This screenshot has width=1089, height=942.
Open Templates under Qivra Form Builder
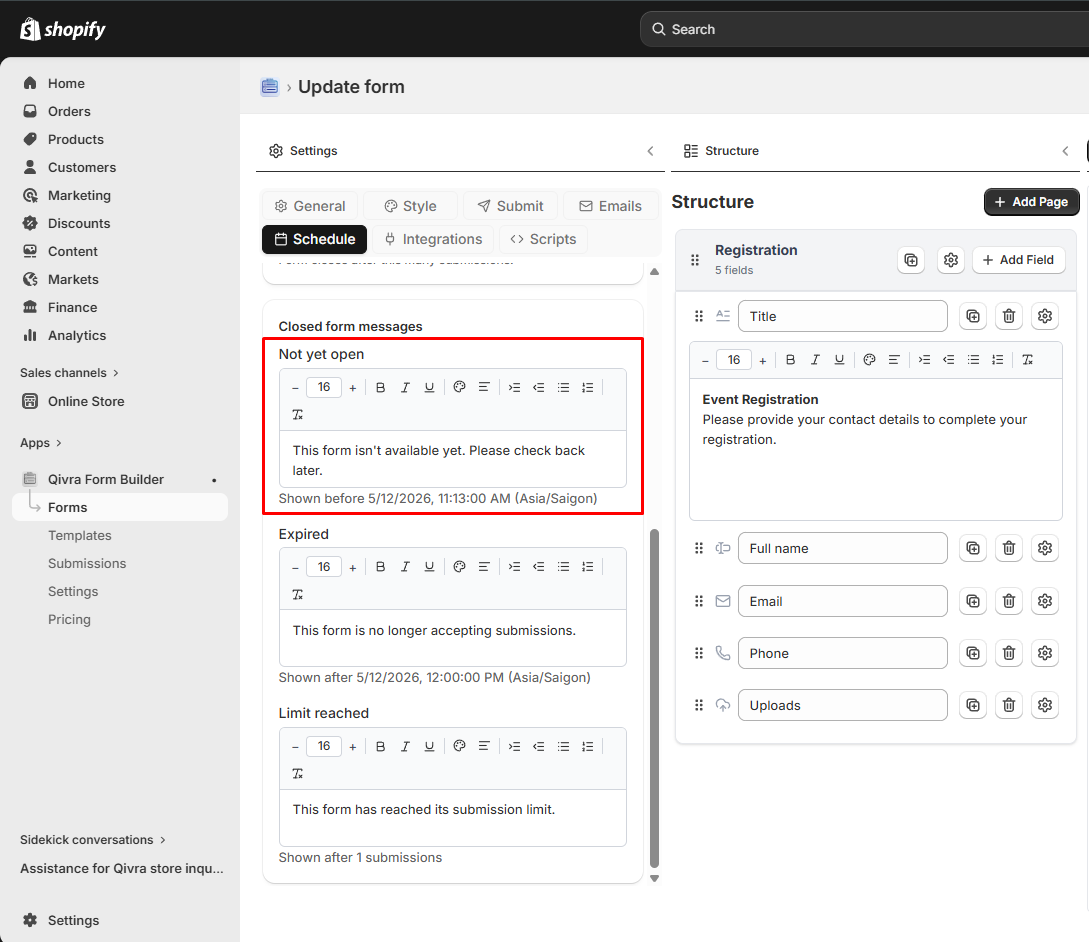pos(80,536)
